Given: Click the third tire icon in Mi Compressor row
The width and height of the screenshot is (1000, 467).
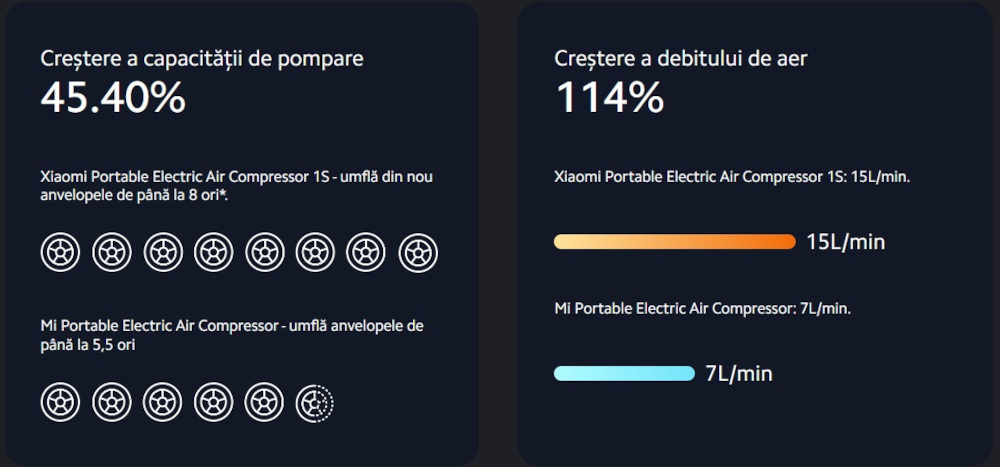Looking at the screenshot, I should [163, 403].
